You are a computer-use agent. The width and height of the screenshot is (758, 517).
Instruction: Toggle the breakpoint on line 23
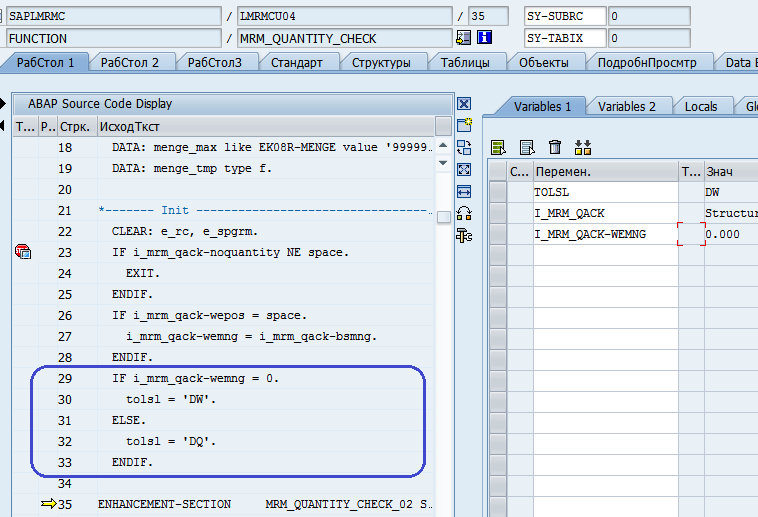23,252
